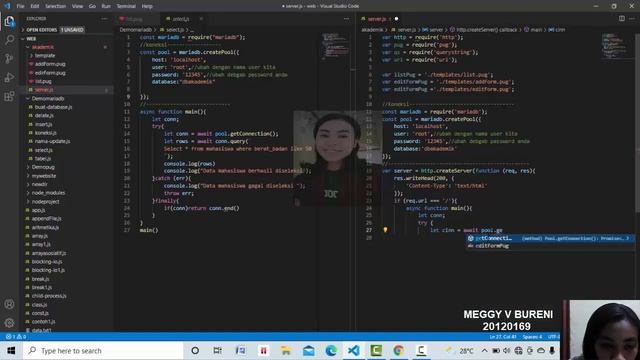Image resolution: width=640 pixels, height=360 pixels.
Task: Expand the template folder
Action: pos(44,56)
